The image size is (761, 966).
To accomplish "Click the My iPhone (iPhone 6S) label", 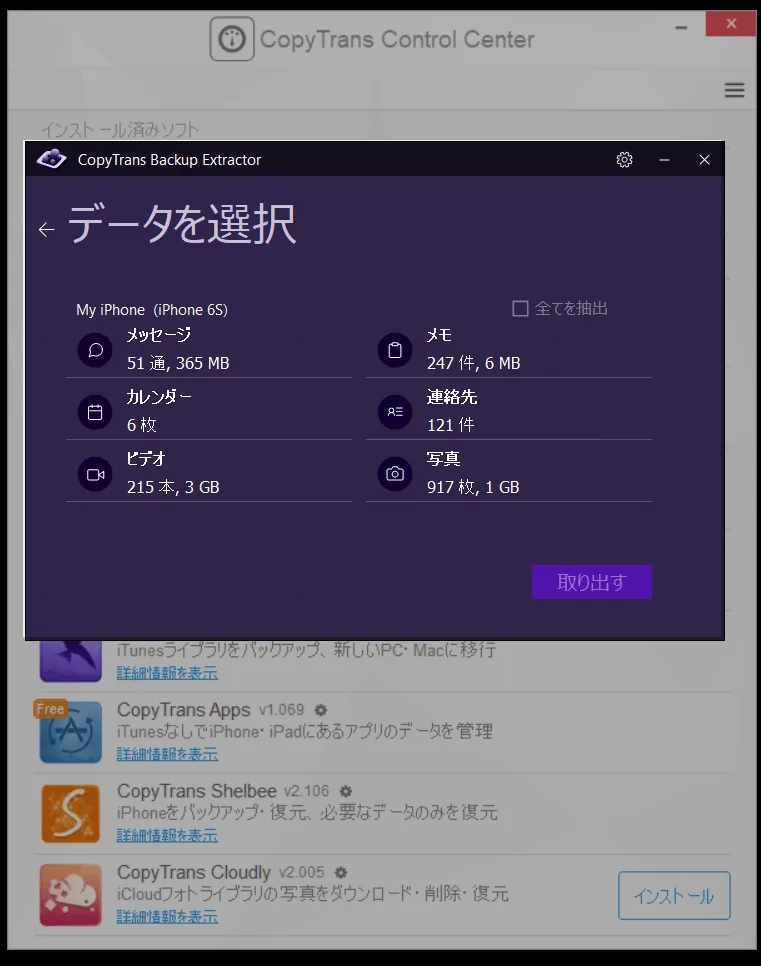I will [152, 309].
